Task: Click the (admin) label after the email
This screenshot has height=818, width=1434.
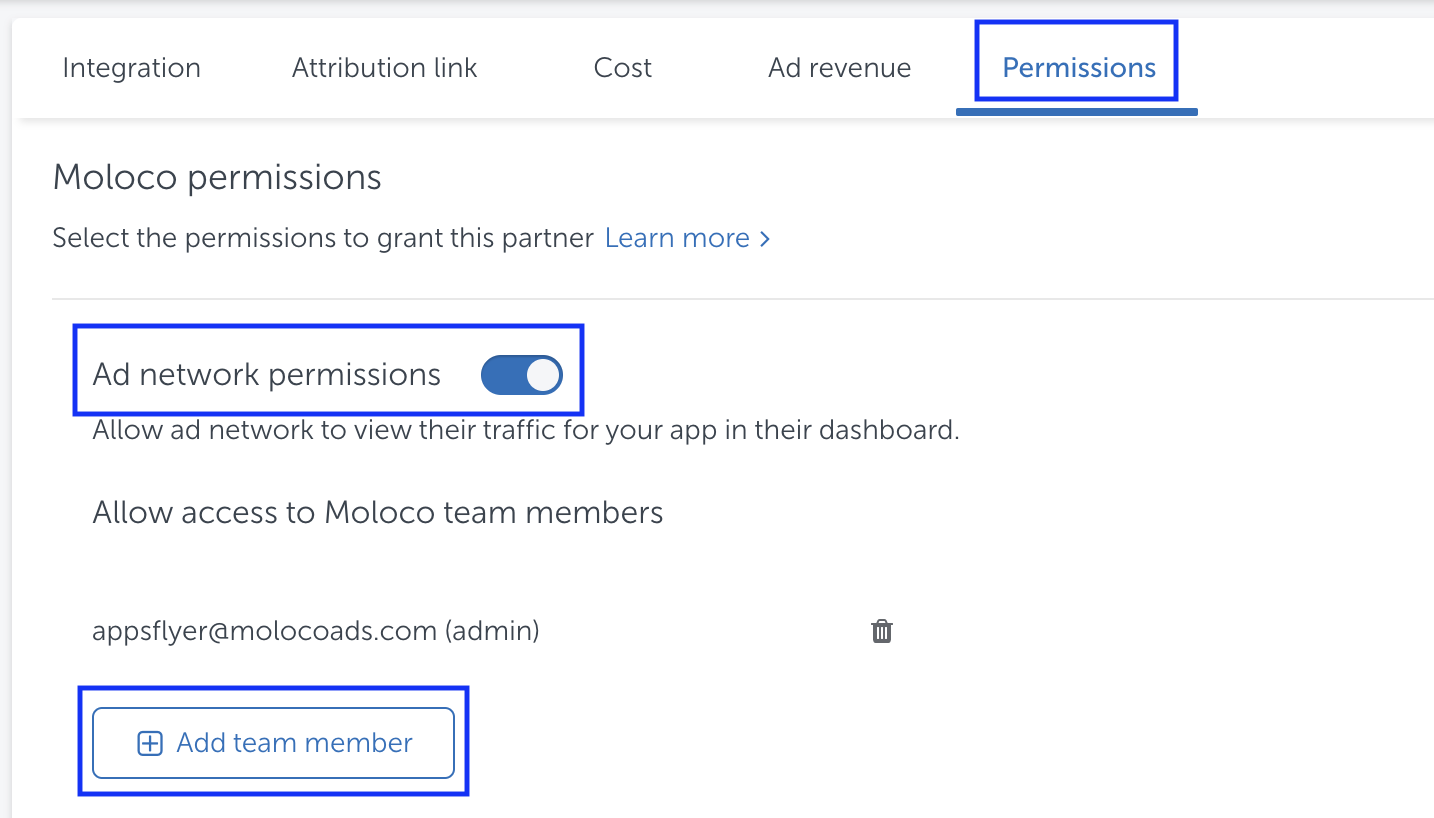Action: 492,631
